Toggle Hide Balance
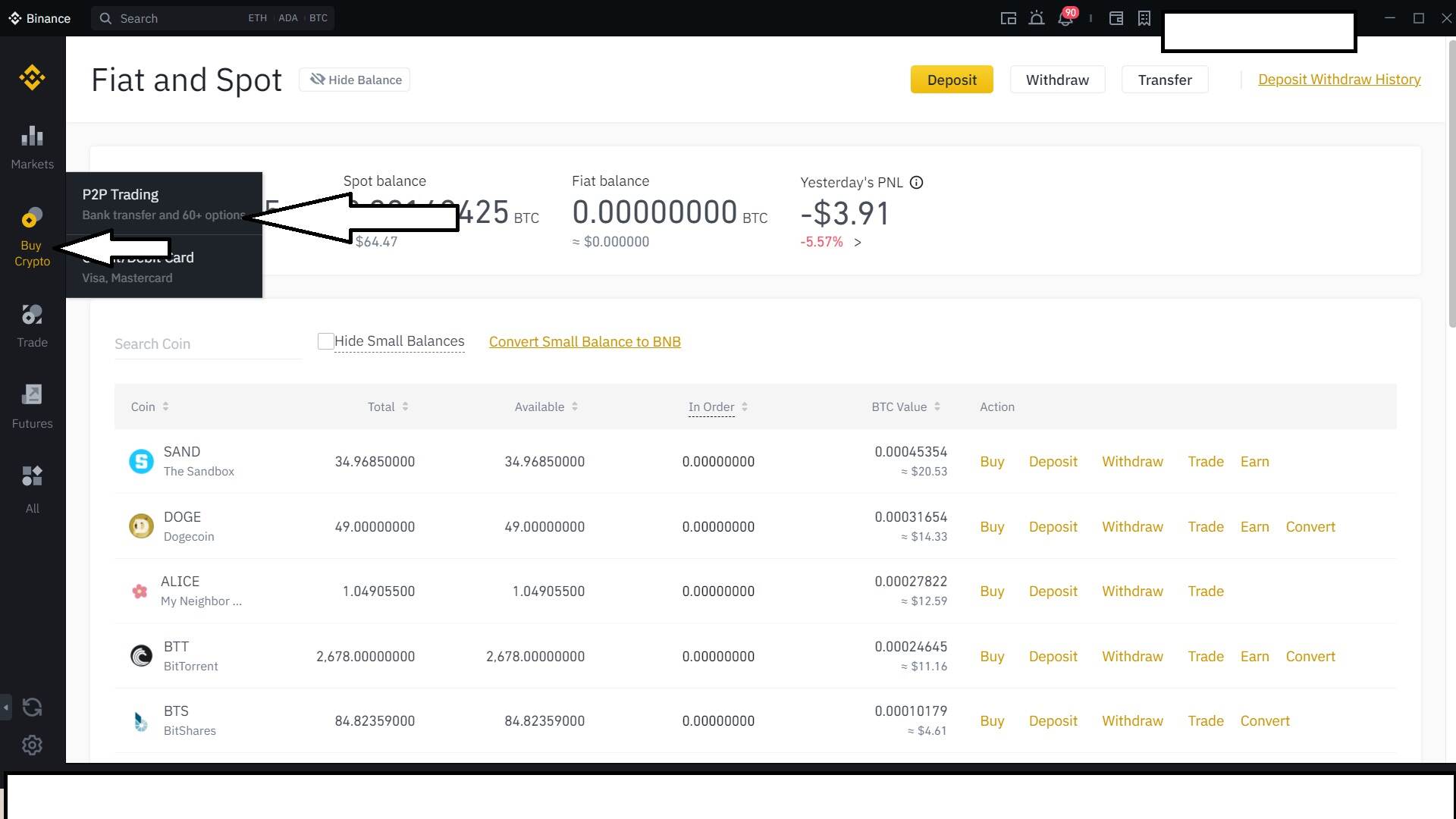The image size is (1456, 819). click(x=355, y=80)
